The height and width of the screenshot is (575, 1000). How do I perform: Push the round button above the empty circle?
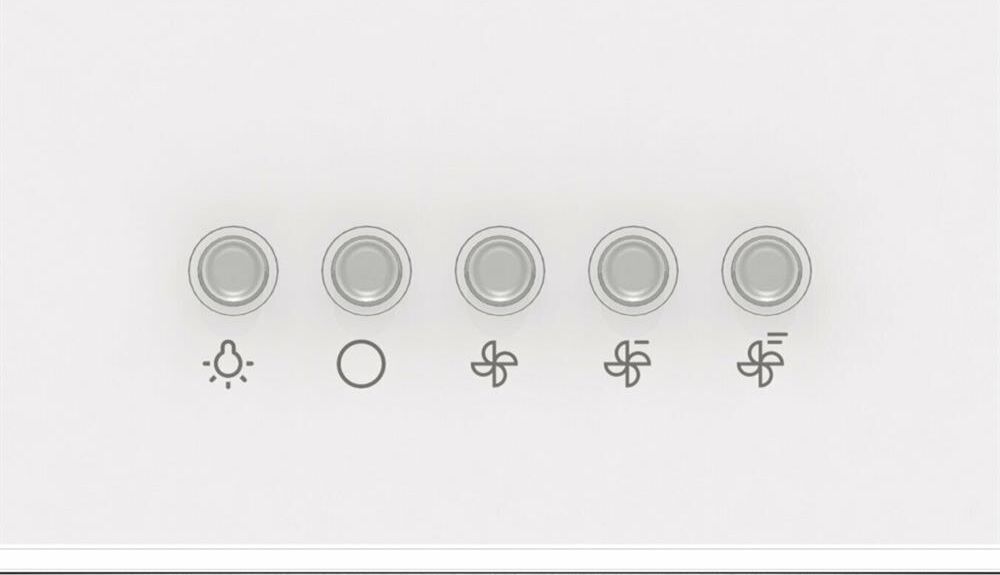coord(367,271)
